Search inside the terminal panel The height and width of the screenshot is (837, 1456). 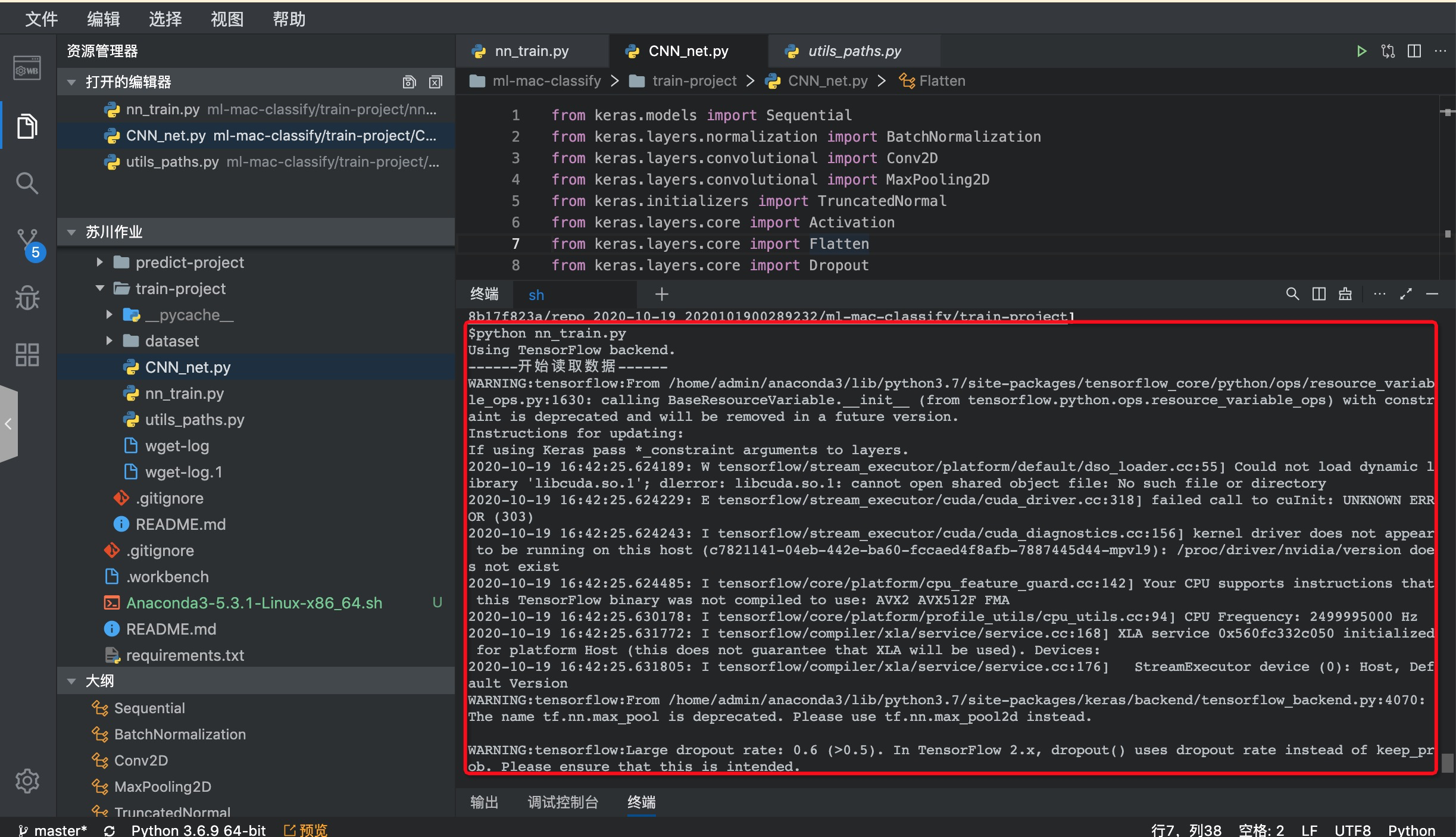point(1292,294)
